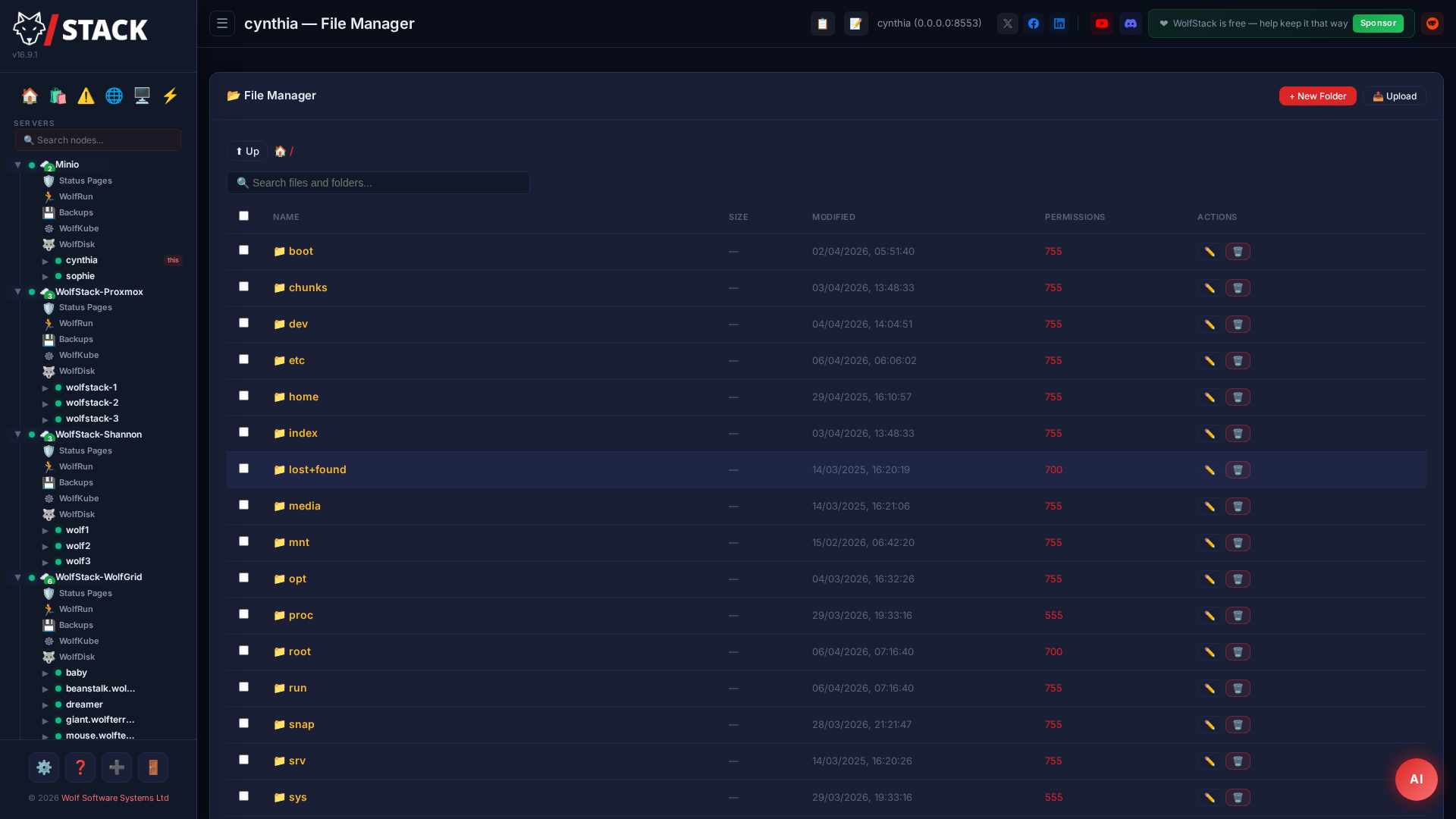
Task: Click the Search files and folders field
Action: (378, 183)
